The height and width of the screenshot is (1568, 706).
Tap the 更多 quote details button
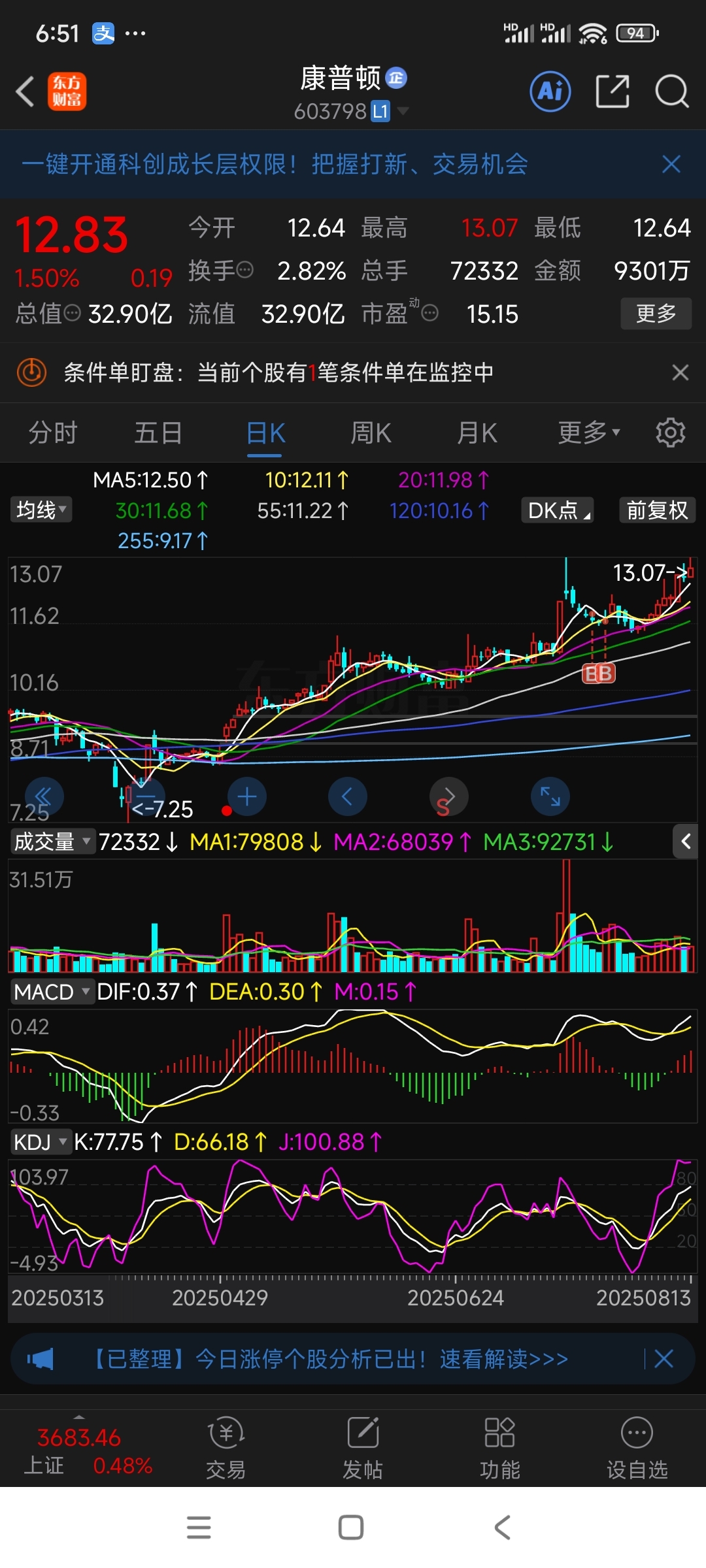pyautogui.click(x=656, y=314)
